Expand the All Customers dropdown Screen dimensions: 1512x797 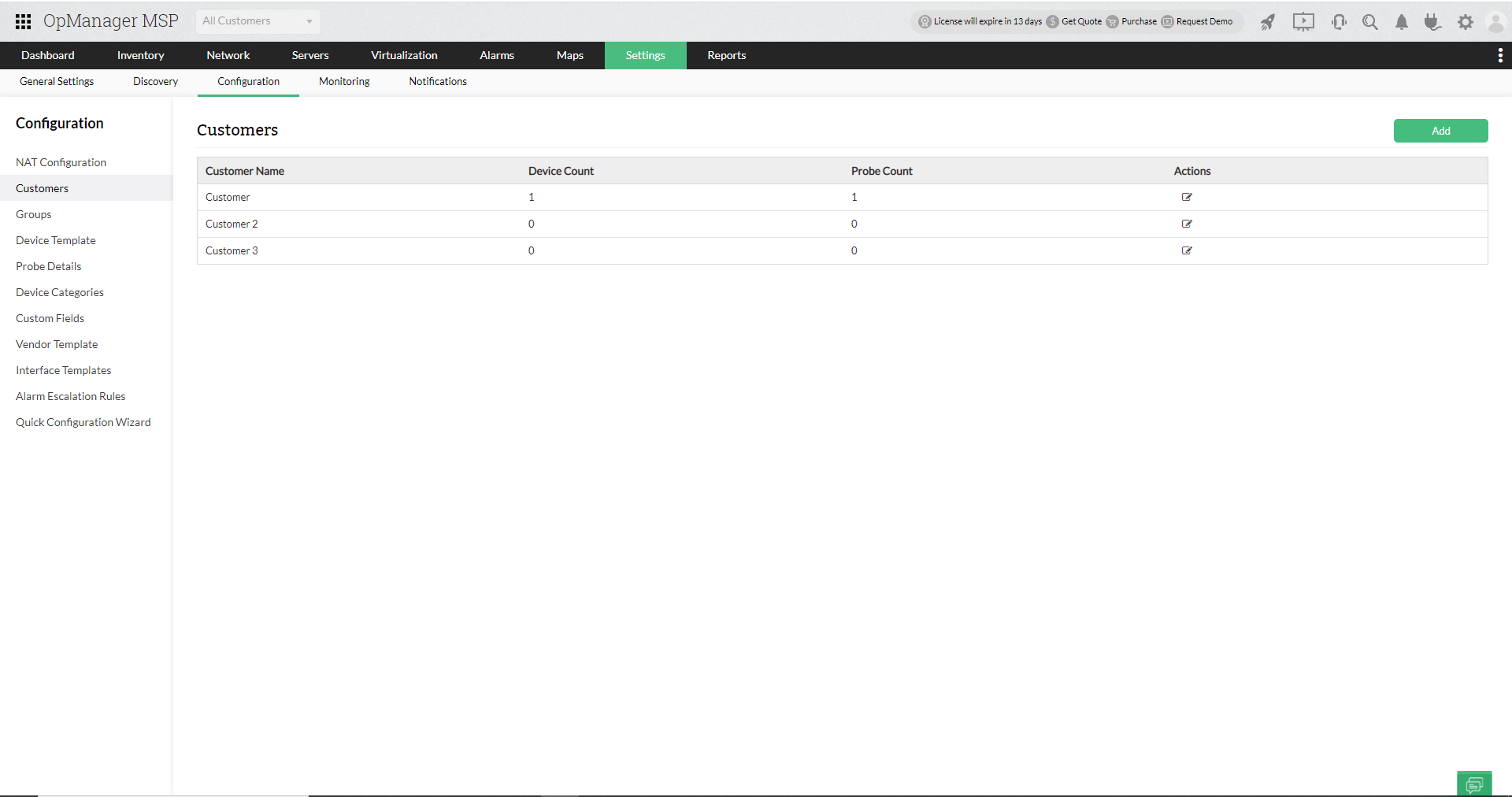(257, 21)
